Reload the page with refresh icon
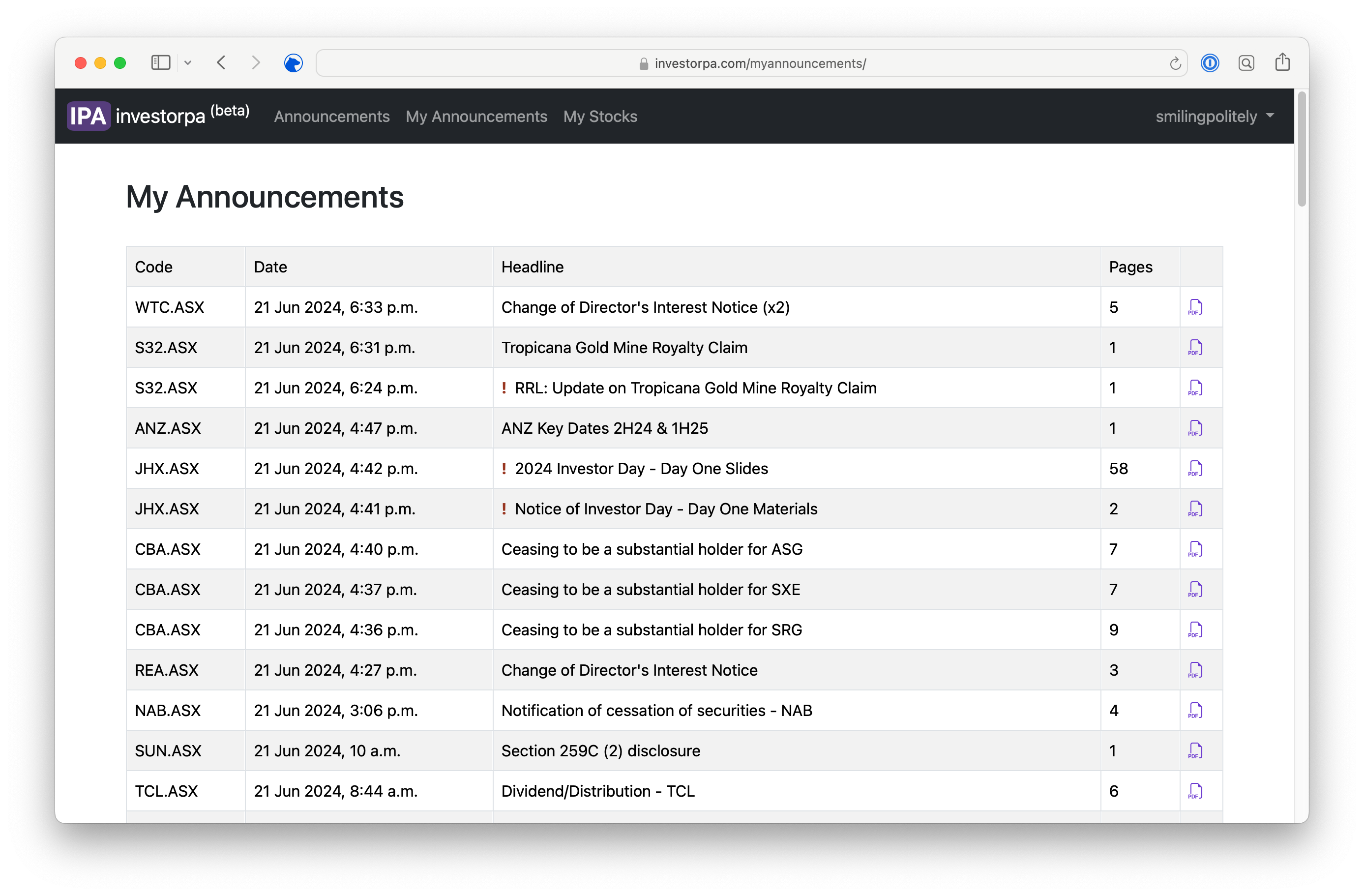 1175,63
